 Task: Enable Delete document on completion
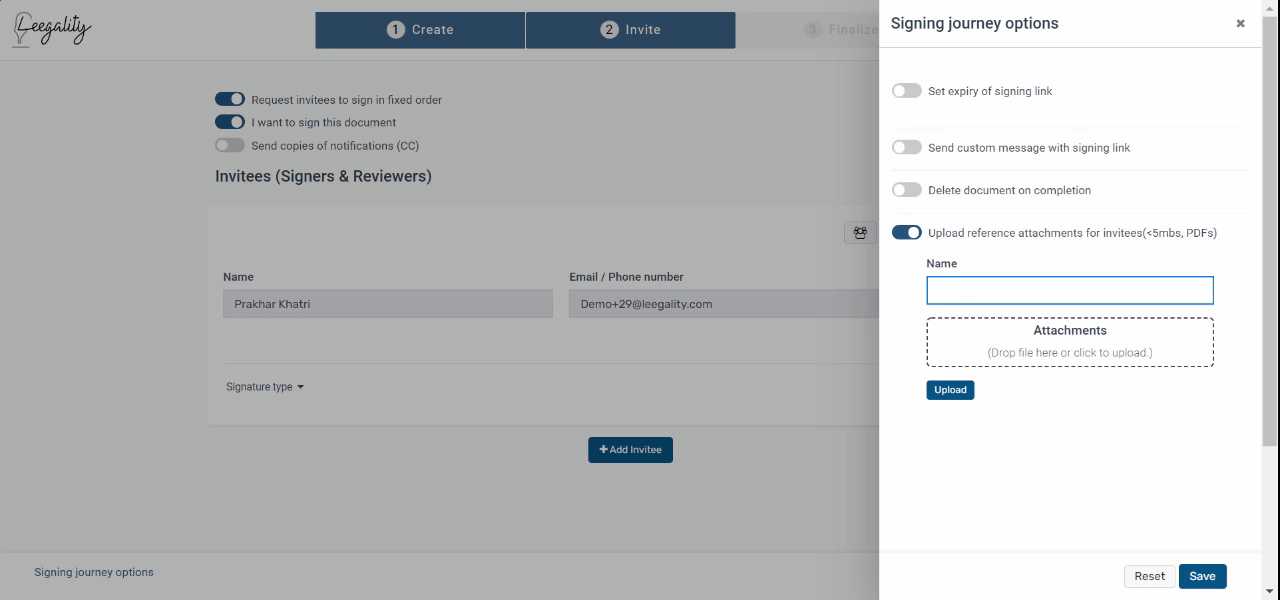907,190
